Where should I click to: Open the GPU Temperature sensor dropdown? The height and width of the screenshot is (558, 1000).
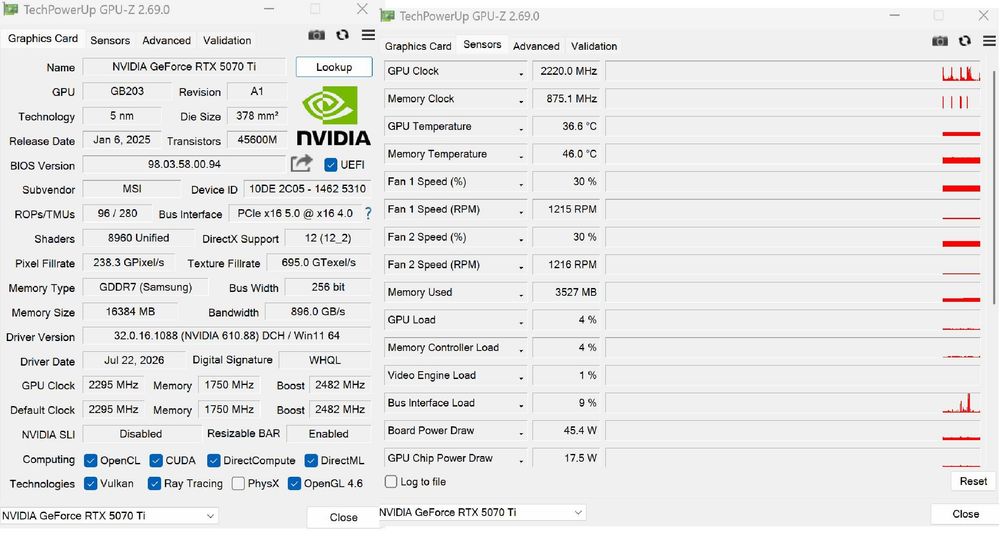521,128
